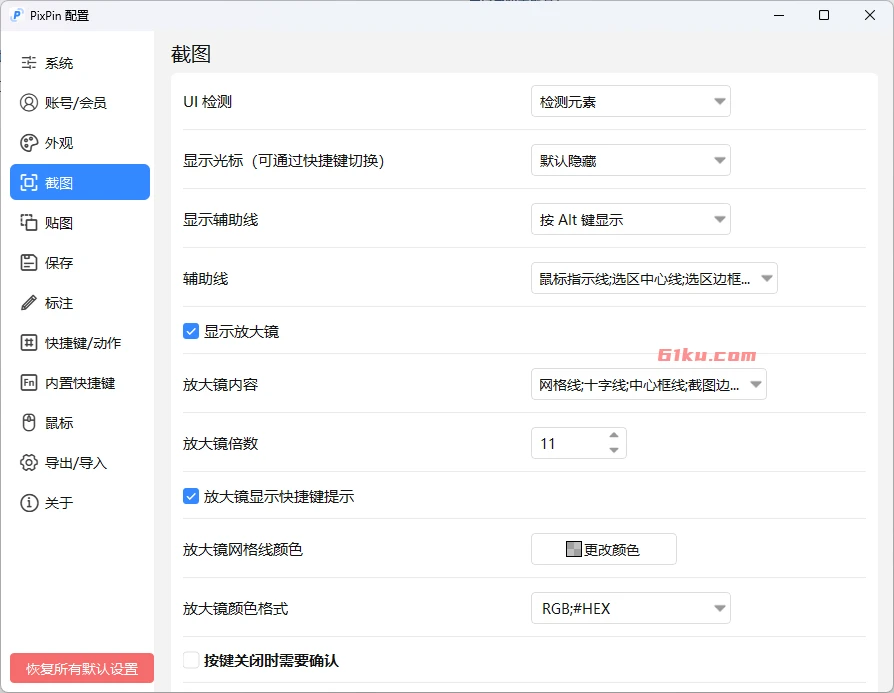The height and width of the screenshot is (693, 894).
Task: Go to 内置快捷键 page
Action: point(80,382)
